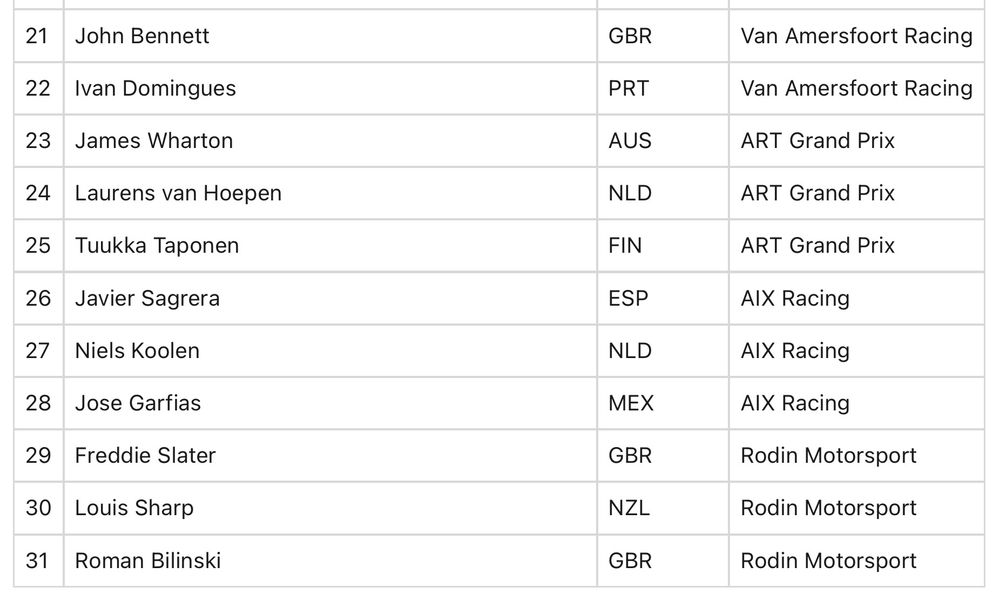The image size is (1000, 600).
Task: Click AIX Racing team for Niels Koolen
Action: (795, 351)
